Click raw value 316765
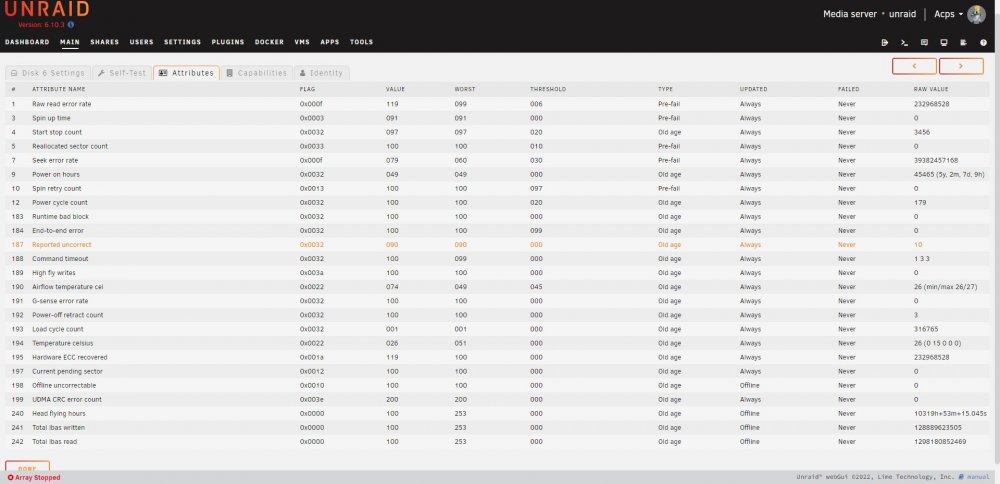1000x484 pixels. tap(926, 328)
